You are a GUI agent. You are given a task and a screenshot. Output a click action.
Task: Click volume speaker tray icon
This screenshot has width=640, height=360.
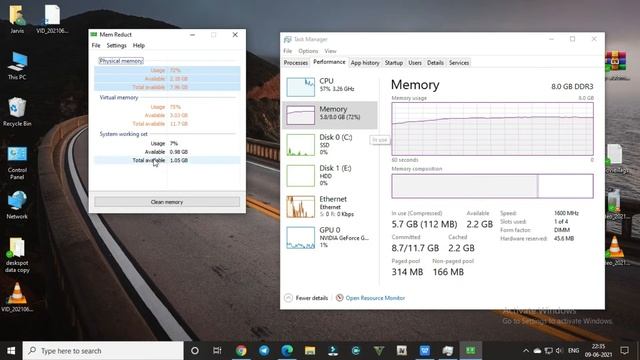pos(560,351)
